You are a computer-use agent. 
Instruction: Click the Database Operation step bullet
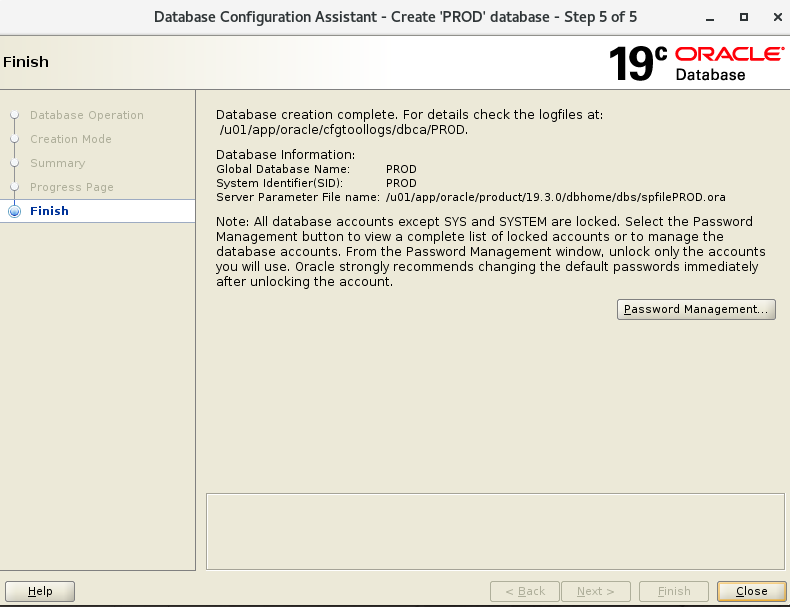point(15,115)
